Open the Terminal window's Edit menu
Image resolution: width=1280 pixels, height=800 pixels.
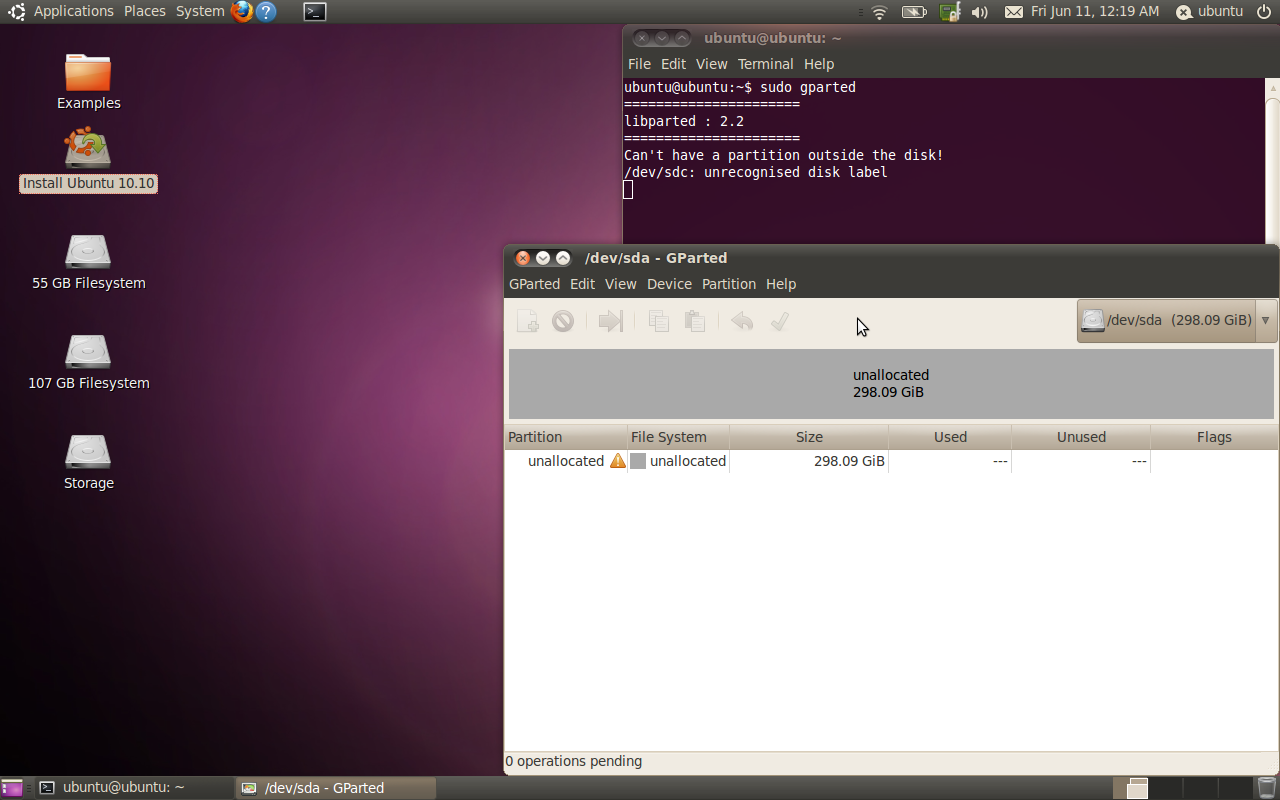coord(673,64)
